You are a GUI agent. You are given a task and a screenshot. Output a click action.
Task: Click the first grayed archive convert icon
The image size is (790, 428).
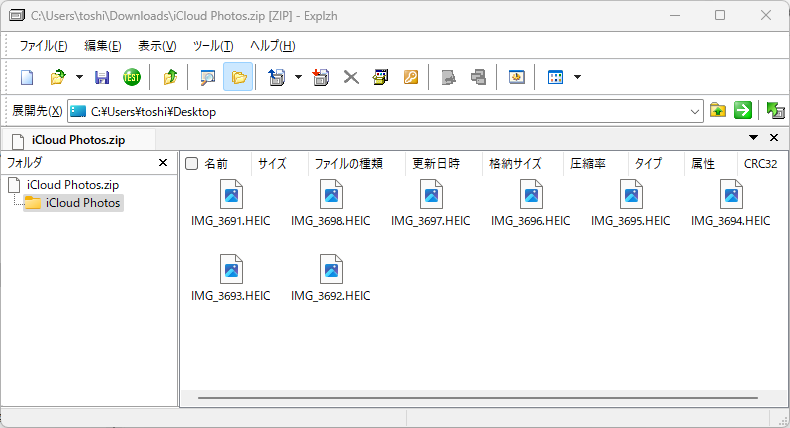pyautogui.click(x=448, y=77)
